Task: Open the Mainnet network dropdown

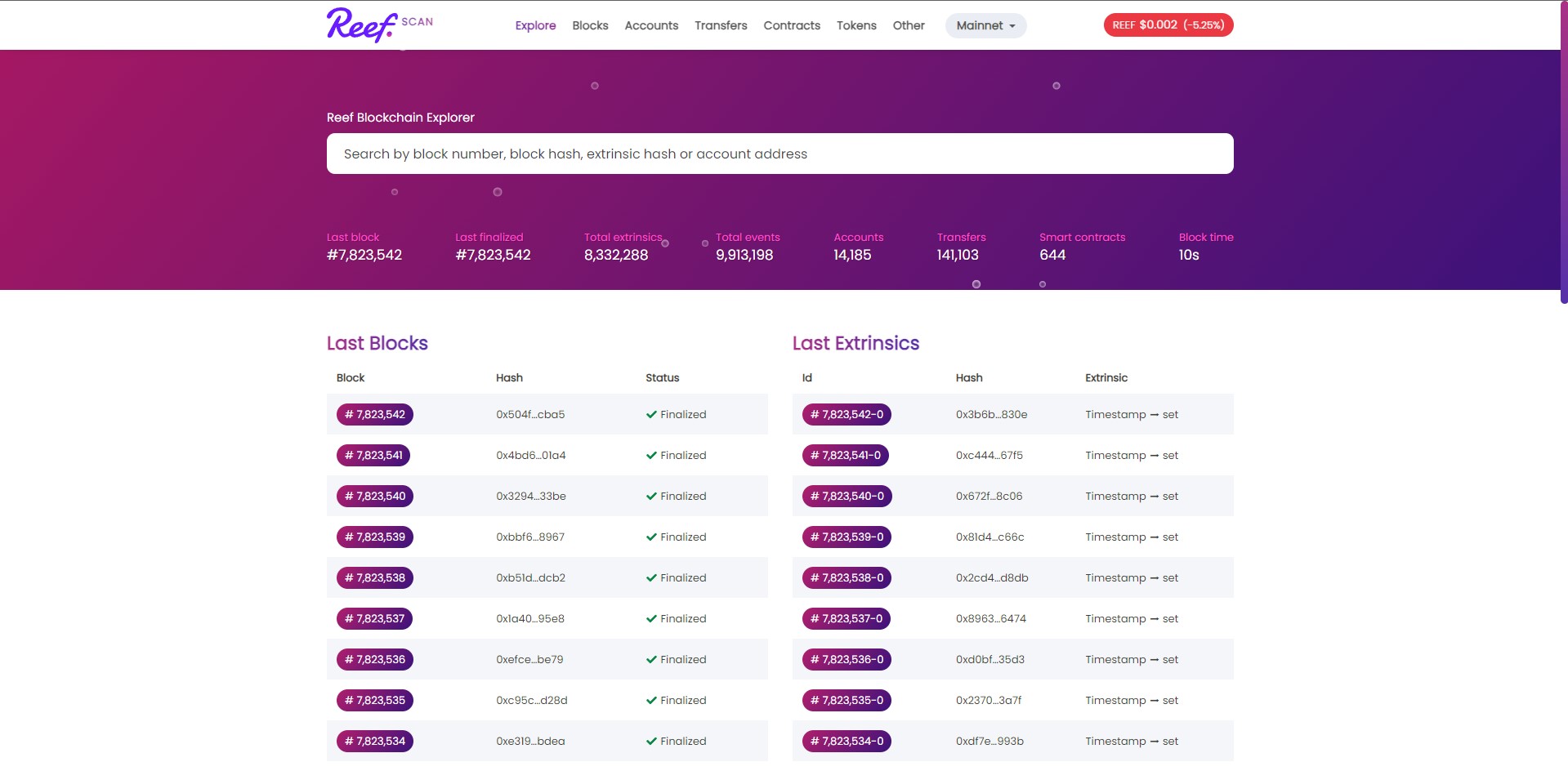Action: [x=985, y=25]
